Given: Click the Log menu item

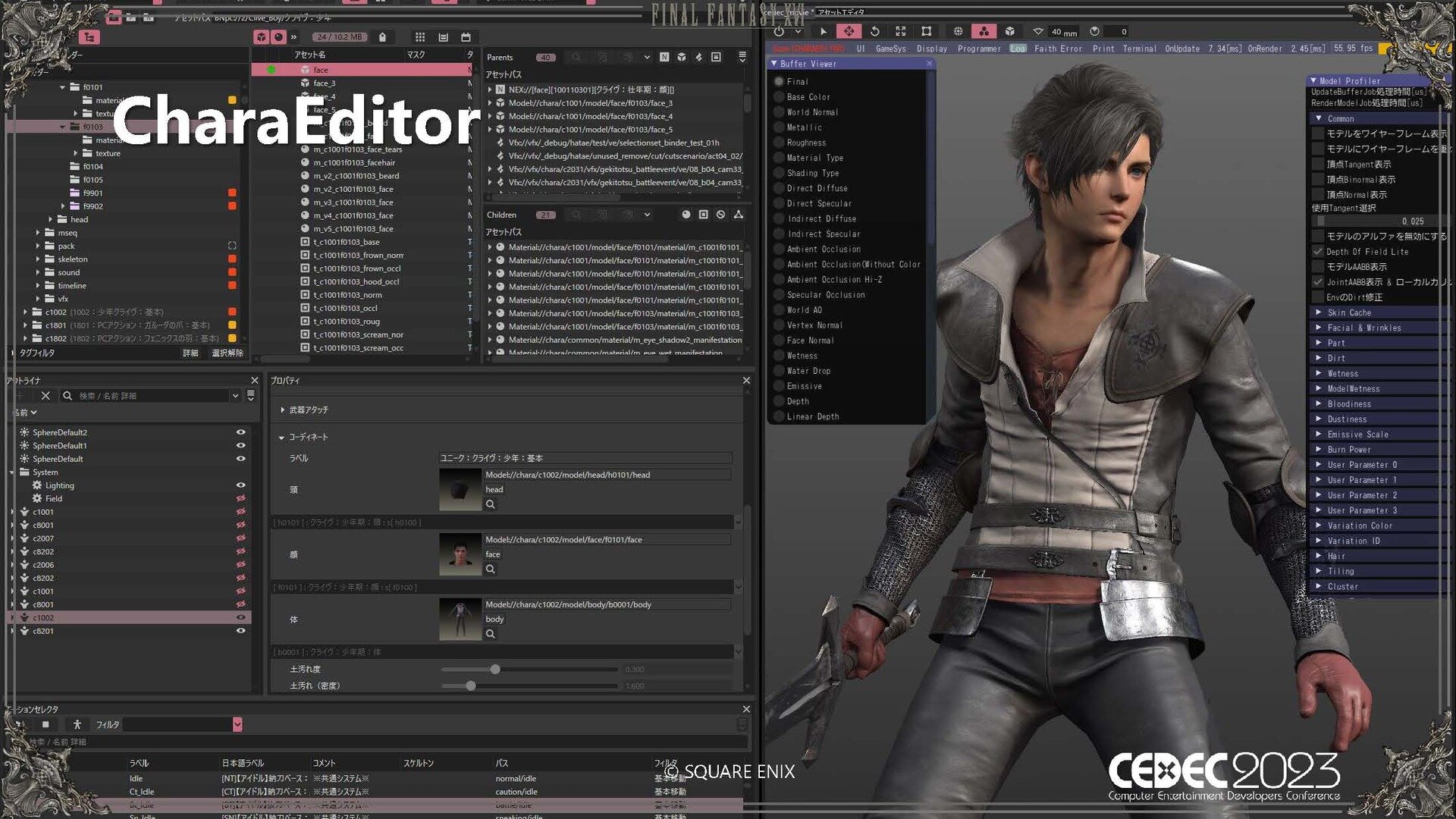Looking at the screenshot, I should coord(1018,49).
